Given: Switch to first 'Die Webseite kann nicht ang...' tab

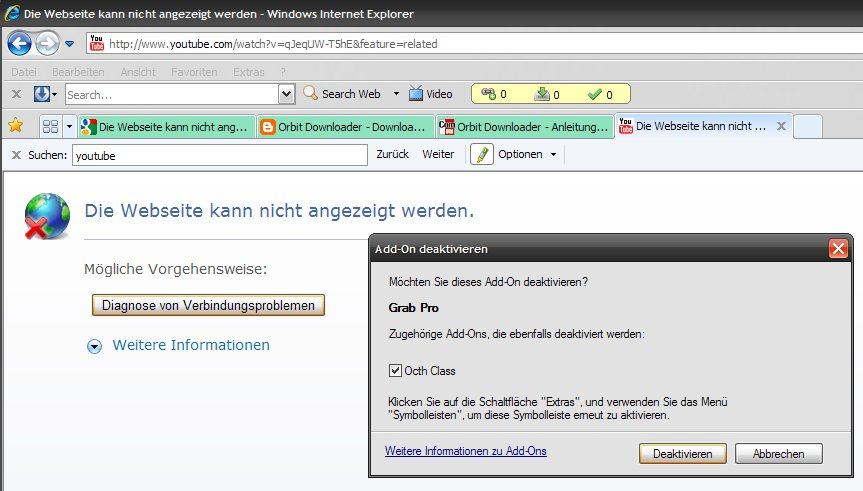Looking at the screenshot, I should coord(167,127).
